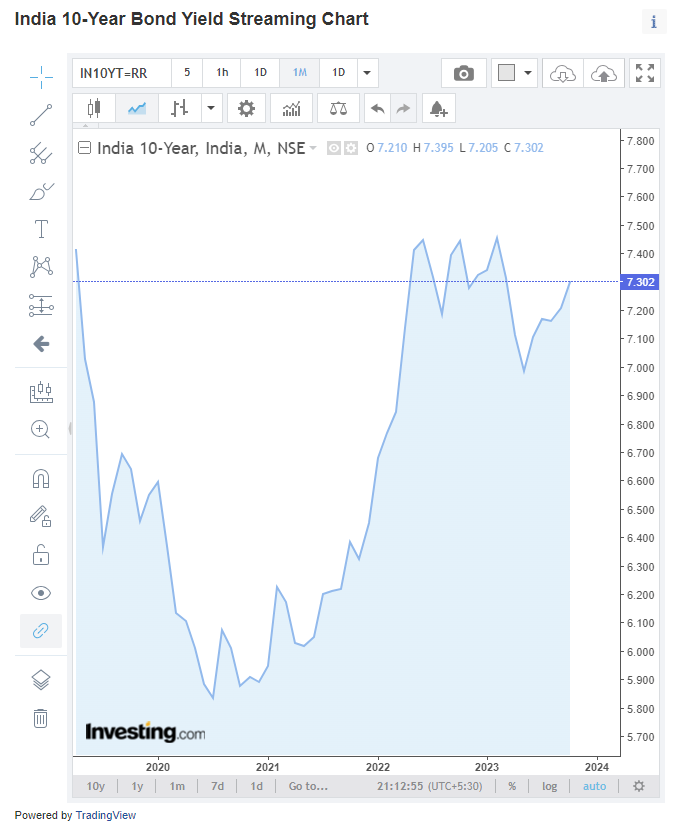Image resolution: width=674 pixels, height=824 pixels.
Task: Expand the interval dropdown arrow
Action: [x=367, y=73]
